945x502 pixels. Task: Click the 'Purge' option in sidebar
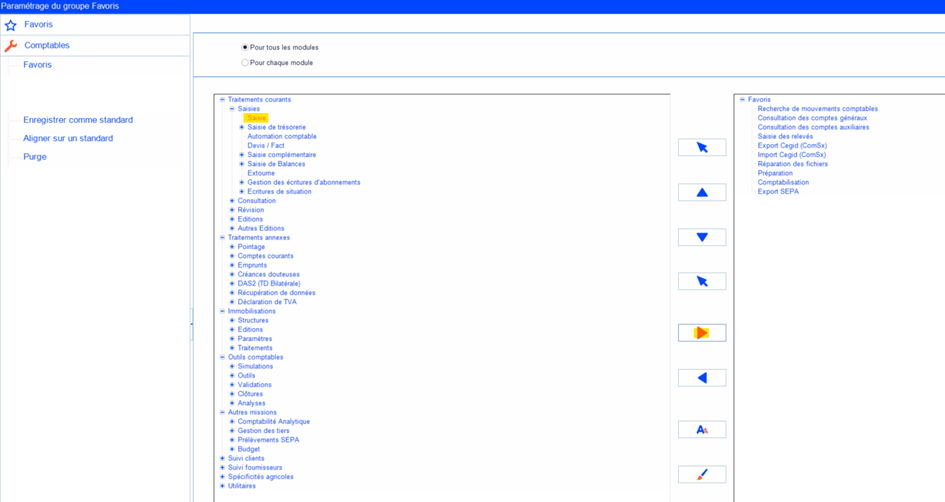coord(35,157)
